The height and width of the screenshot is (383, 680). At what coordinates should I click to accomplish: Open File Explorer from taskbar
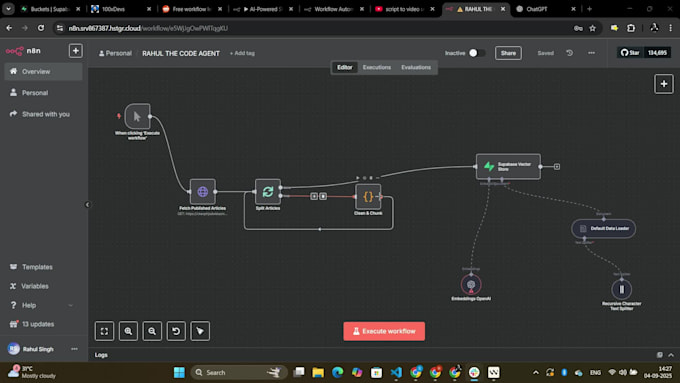(318, 372)
